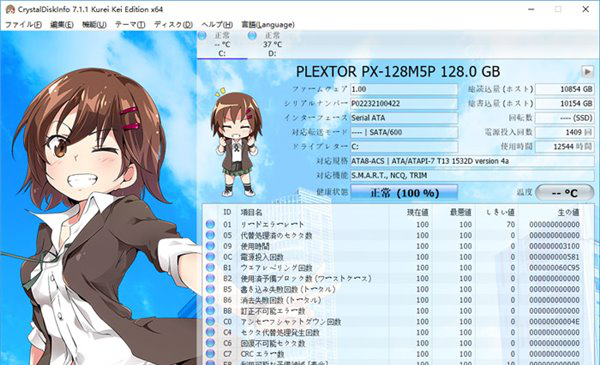Image resolution: width=600 pixels, height=379 pixels.
Task: Click the total host writes value 10154 GB
Action: click(564, 103)
